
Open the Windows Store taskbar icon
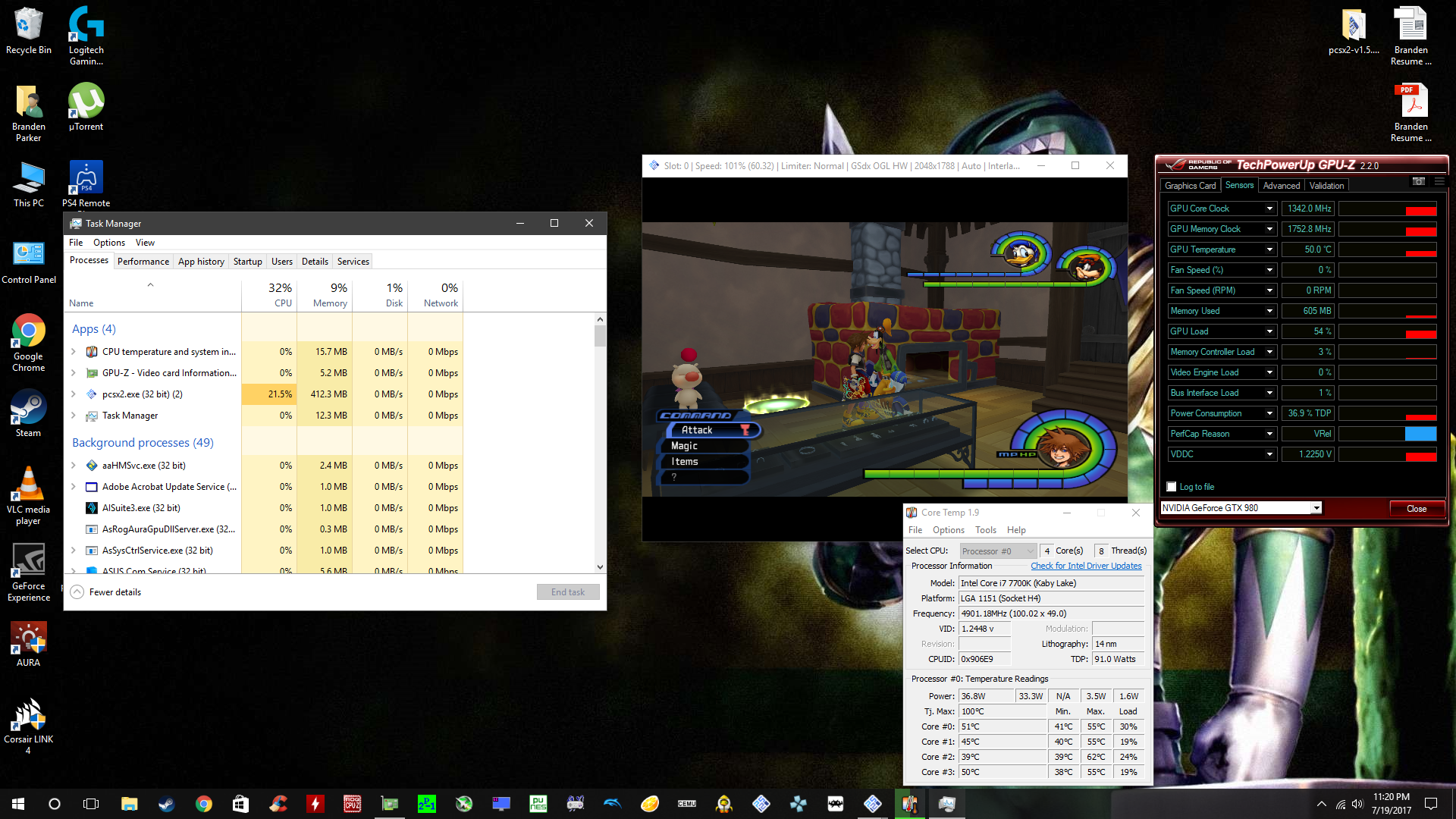click(x=240, y=804)
